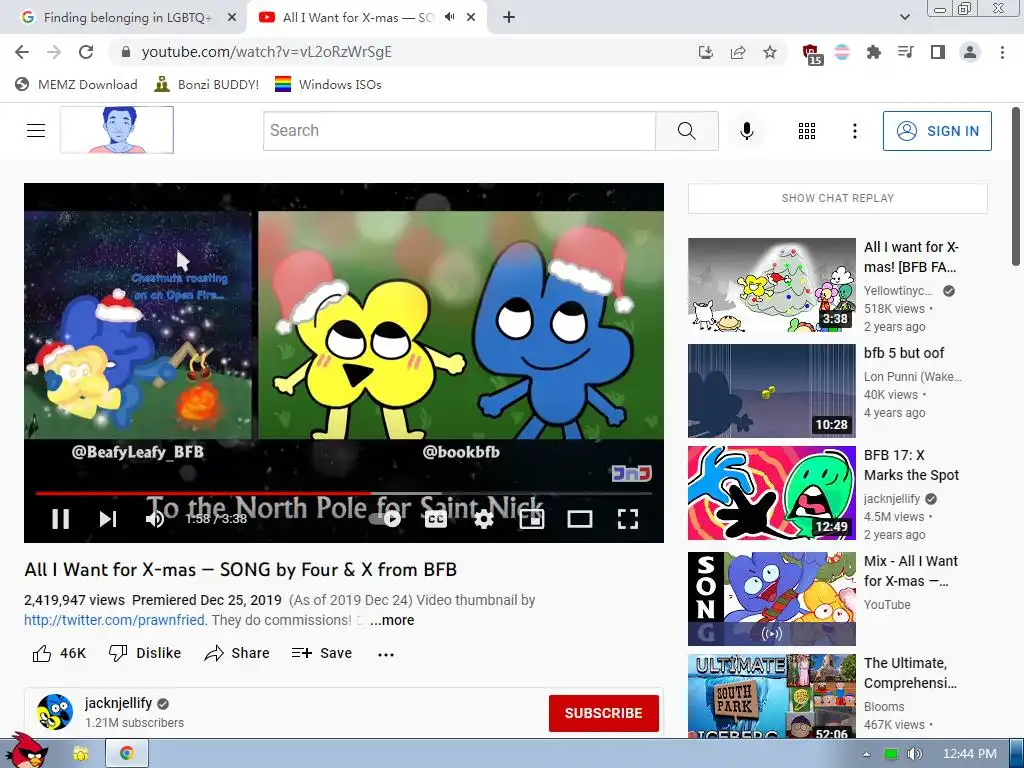Share this page icon in address bar
The width and height of the screenshot is (1024, 768).
[x=738, y=52]
